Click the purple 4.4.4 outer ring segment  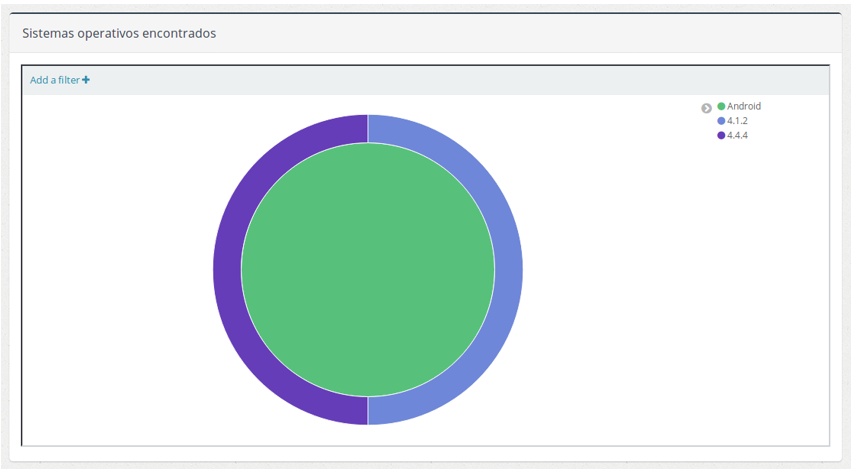[x=227, y=270]
